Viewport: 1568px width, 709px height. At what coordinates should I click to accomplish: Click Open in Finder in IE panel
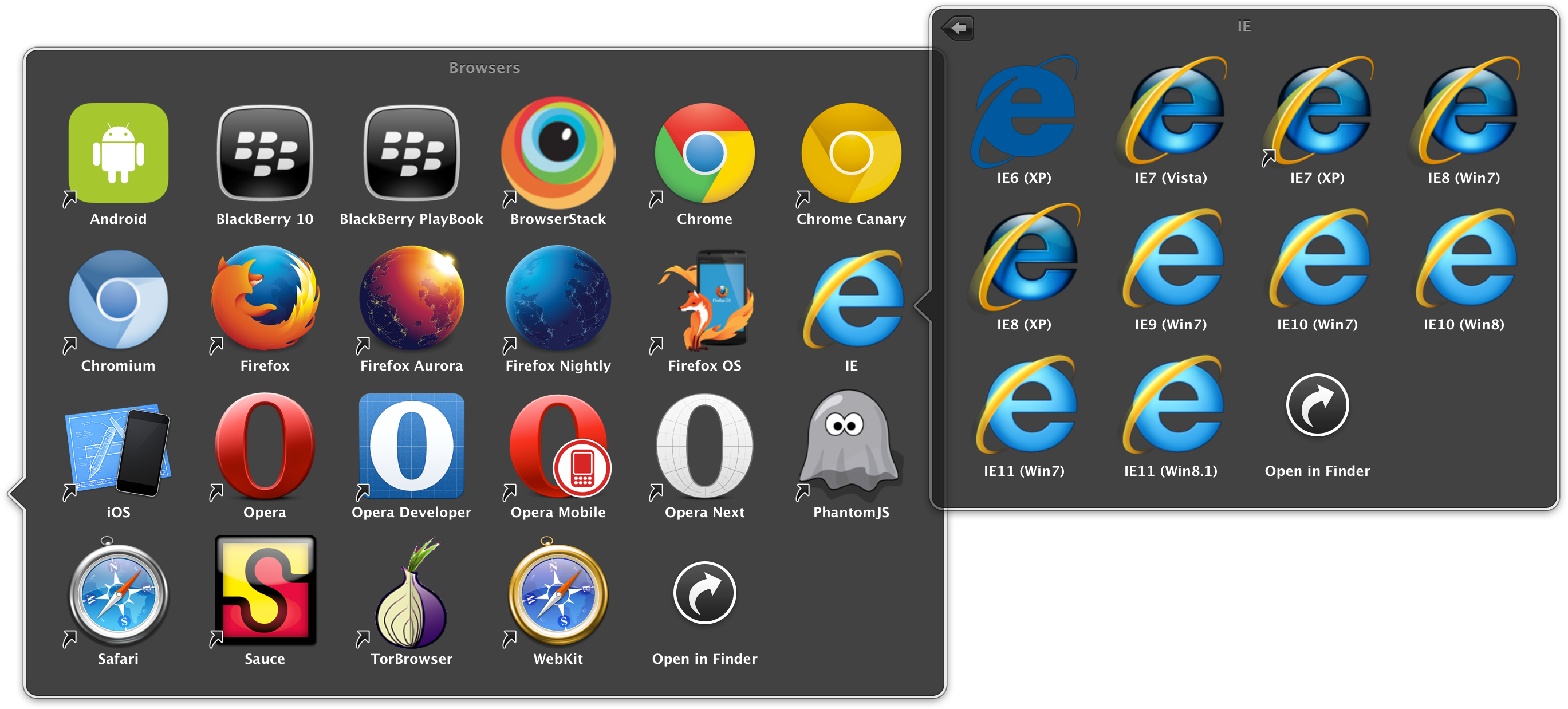pyautogui.click(x=1317, y=405)
